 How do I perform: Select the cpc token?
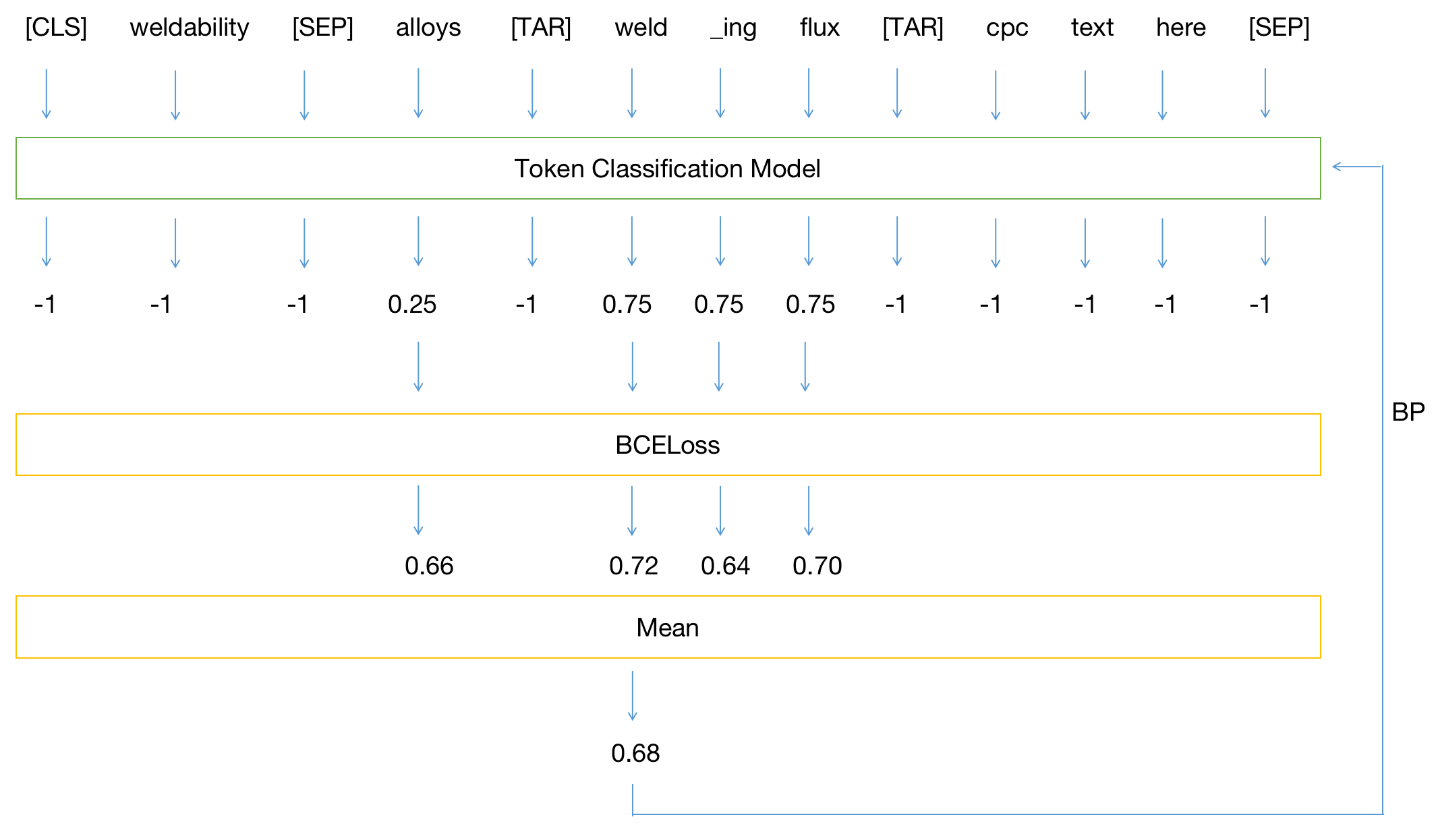click(x=1006, y=28)
